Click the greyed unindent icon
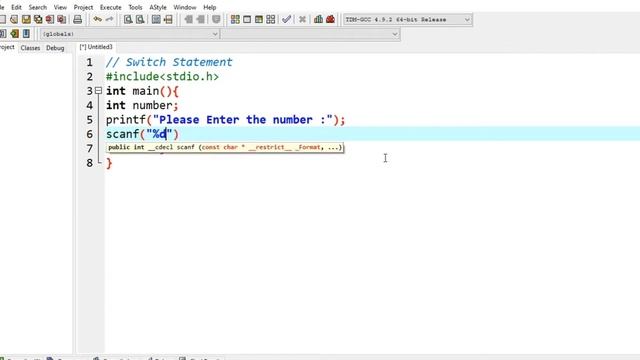The width and height of the screenshot is (640, 360). coord(200,19)
